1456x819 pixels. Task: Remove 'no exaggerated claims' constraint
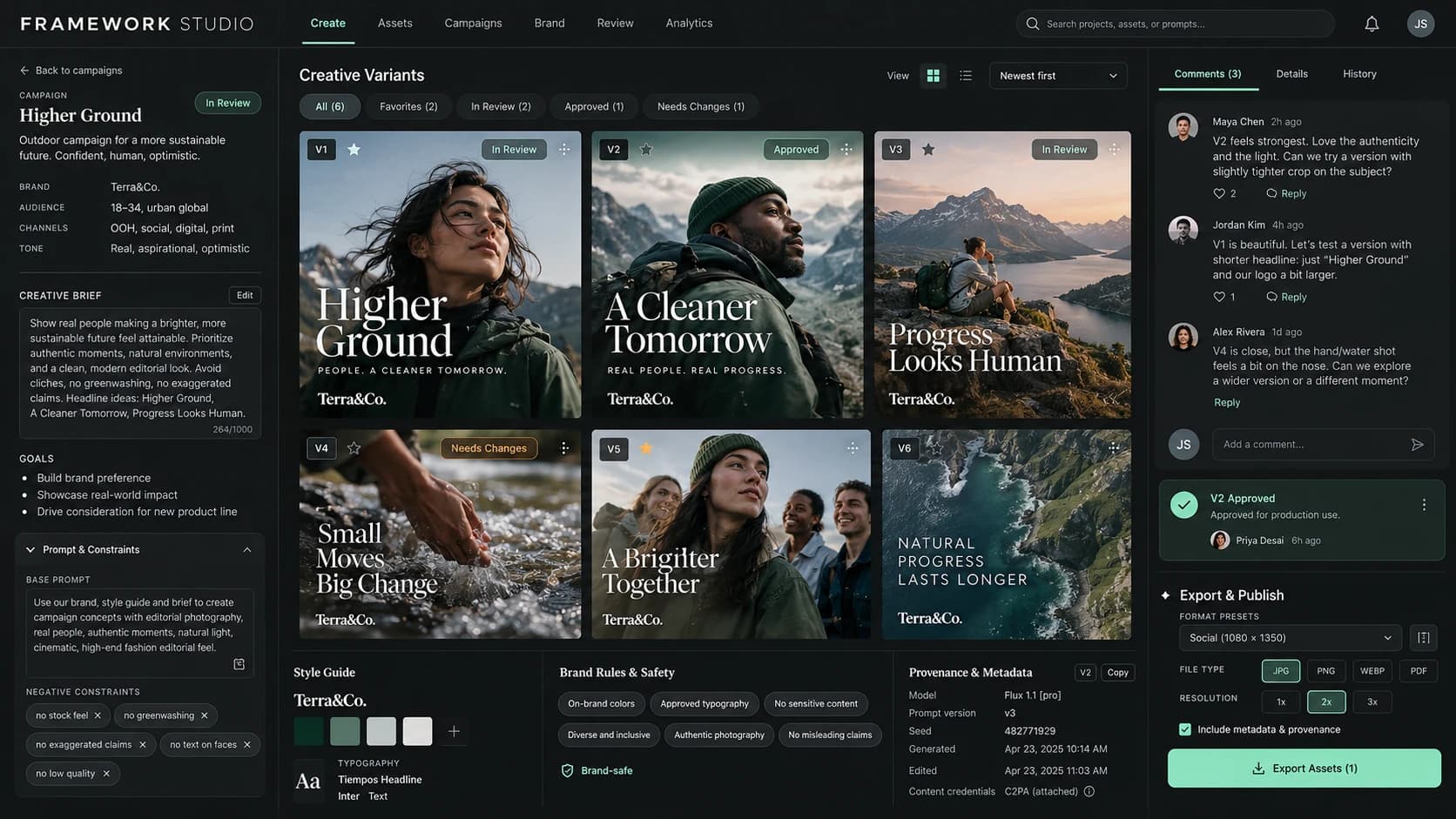(143, 745)
